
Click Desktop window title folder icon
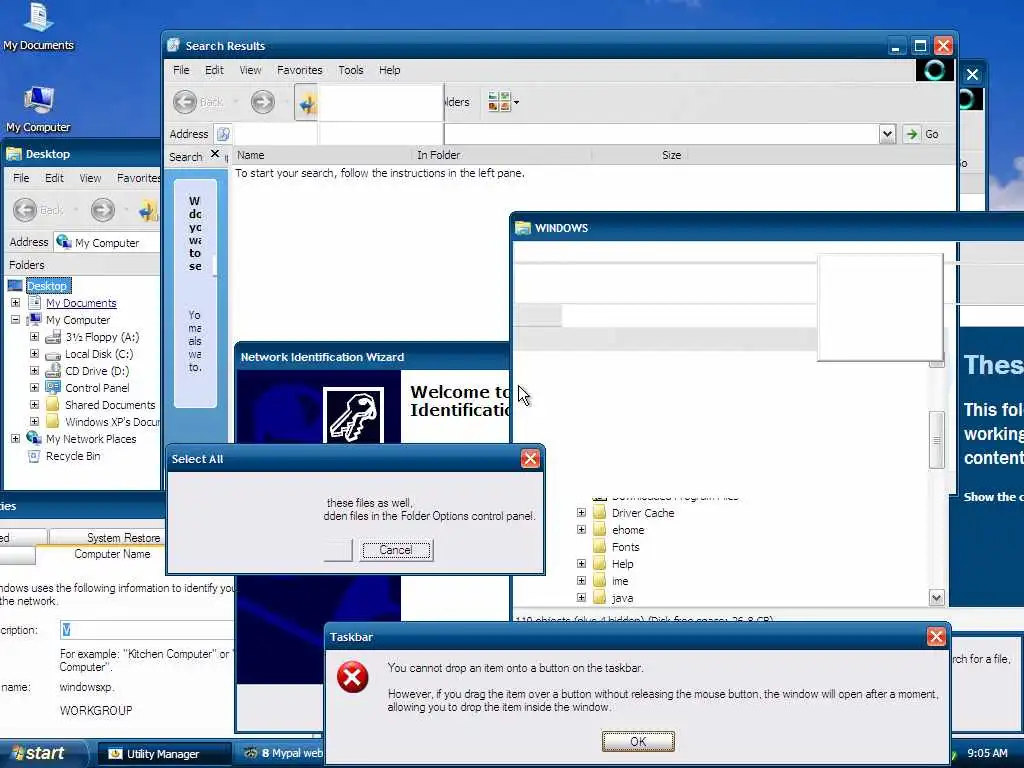[14, 154]
